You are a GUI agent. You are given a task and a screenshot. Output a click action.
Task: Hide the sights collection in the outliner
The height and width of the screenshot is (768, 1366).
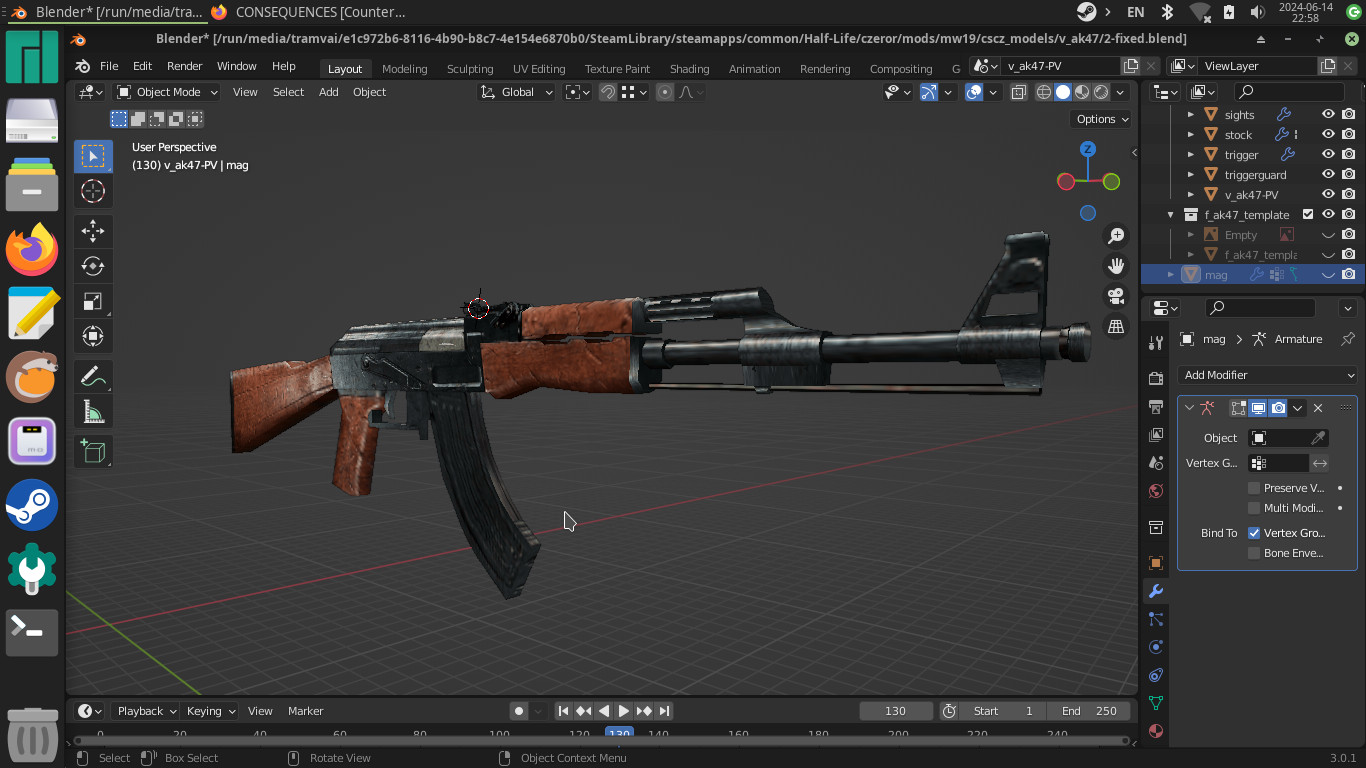point(1328,114)
